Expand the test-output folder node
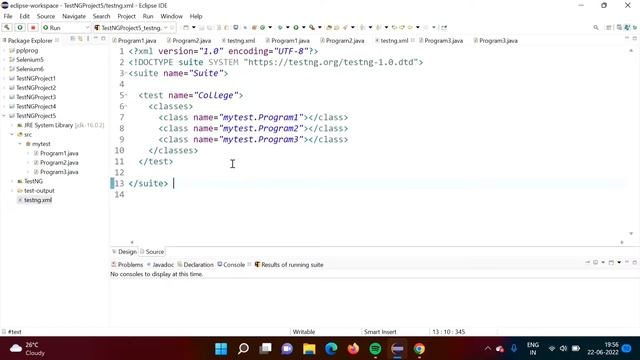 12,191
